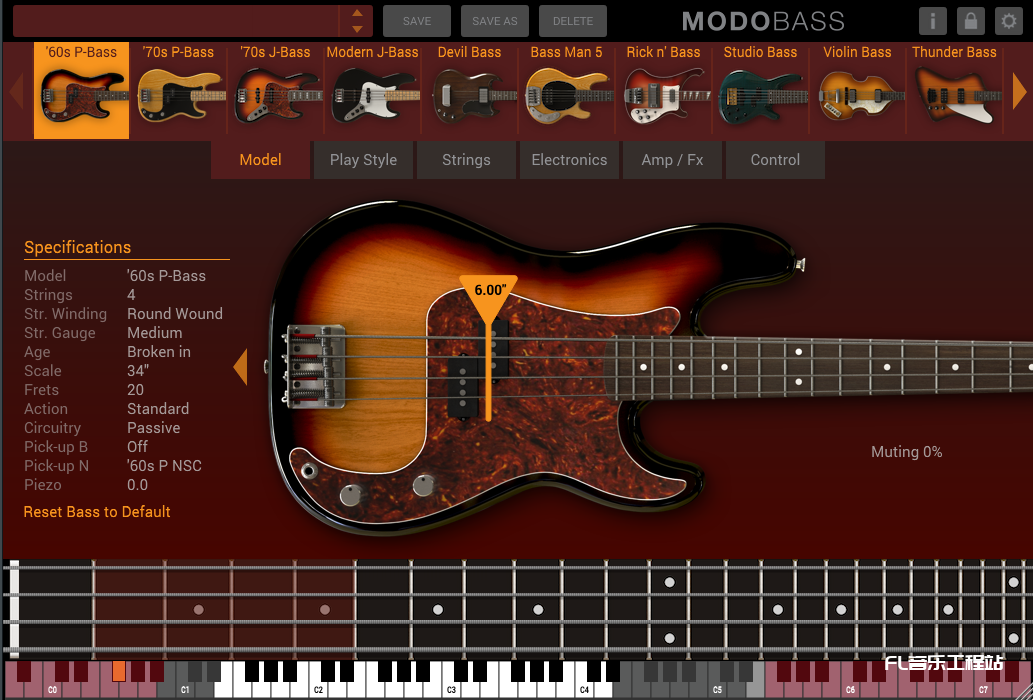This screenshot has height=700, width=1033.
Task: Select the Thunder Bass model
Action: click(x=953, y=90)
